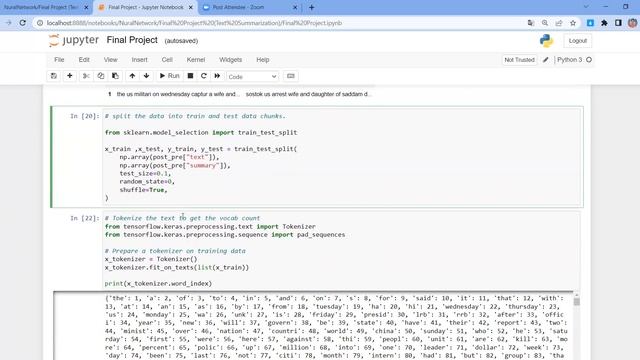The image size is (640, 360).
Task: Open the browser zoom magnifier icon
Action: pos(545,23)
